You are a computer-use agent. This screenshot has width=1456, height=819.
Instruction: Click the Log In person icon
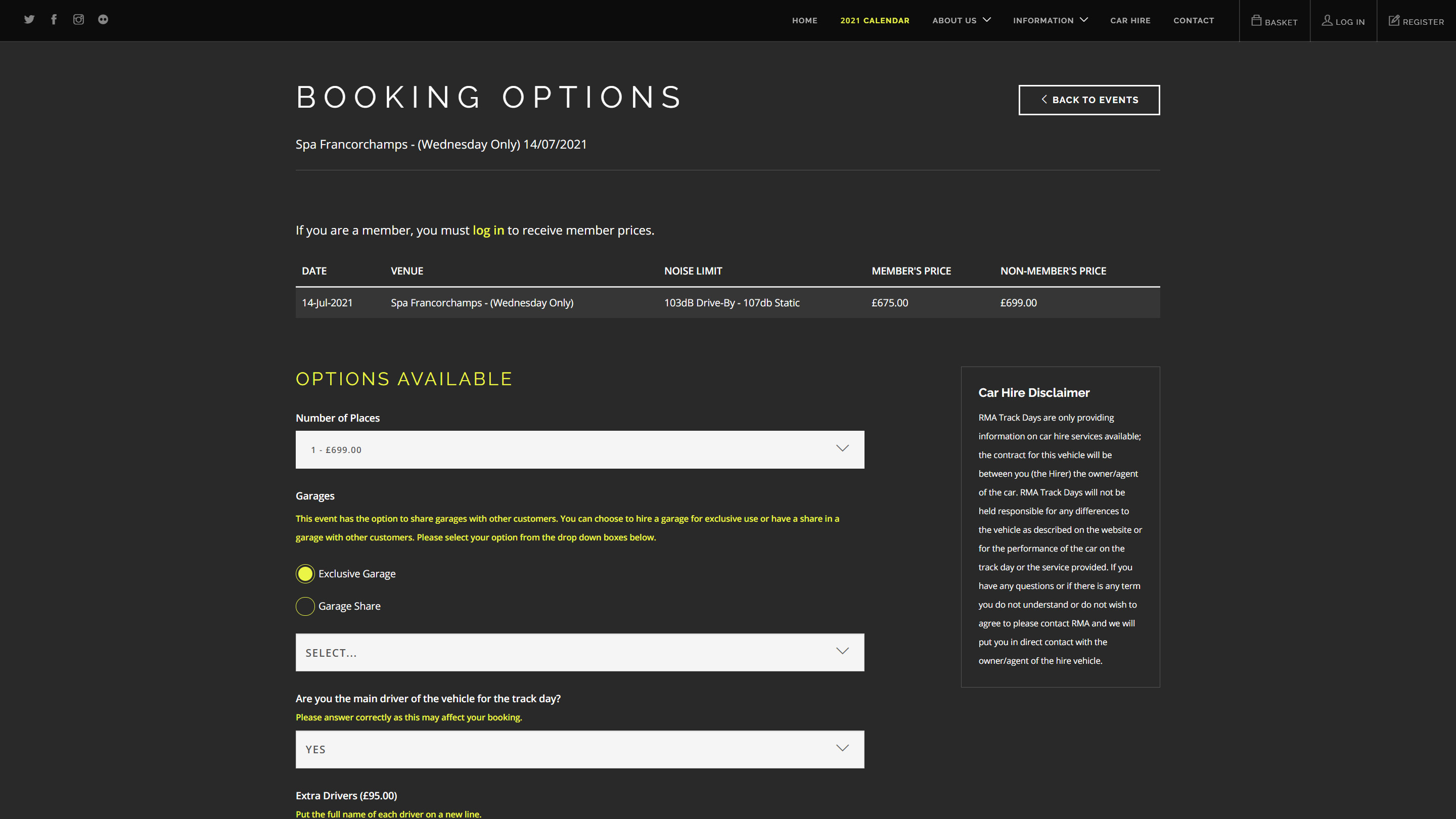1327,20
